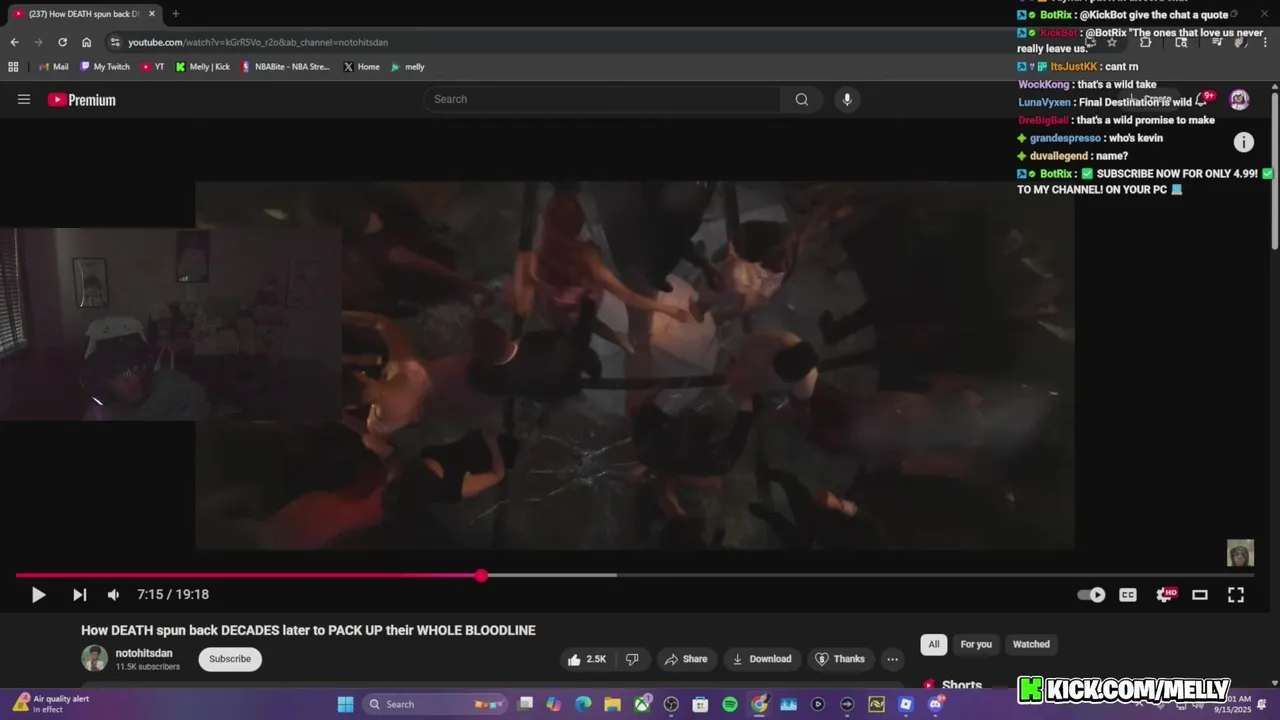Open notohitsdan channel avatar
Image resolution: width=1280 pixels, height=720 pixels.
(x=94, y=658)
